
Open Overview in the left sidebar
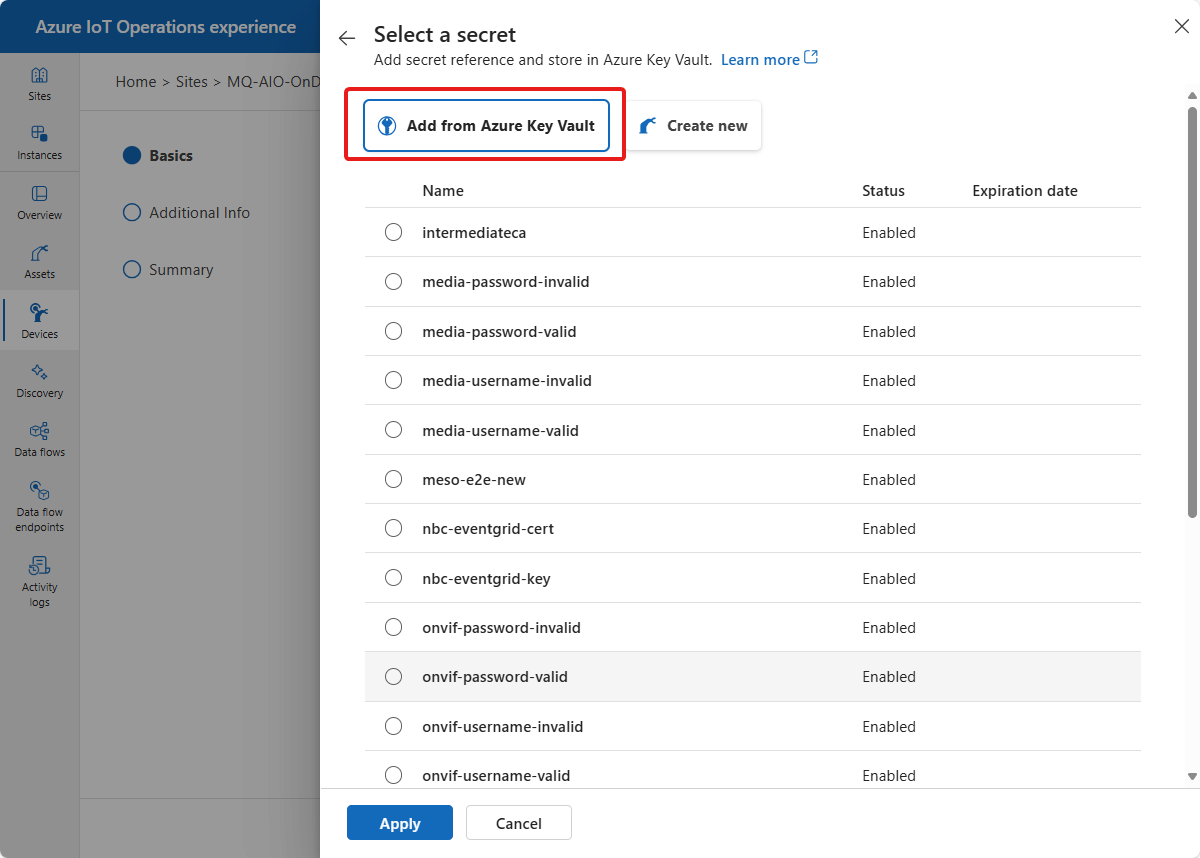pyautogui.click(x=40, y=202)
